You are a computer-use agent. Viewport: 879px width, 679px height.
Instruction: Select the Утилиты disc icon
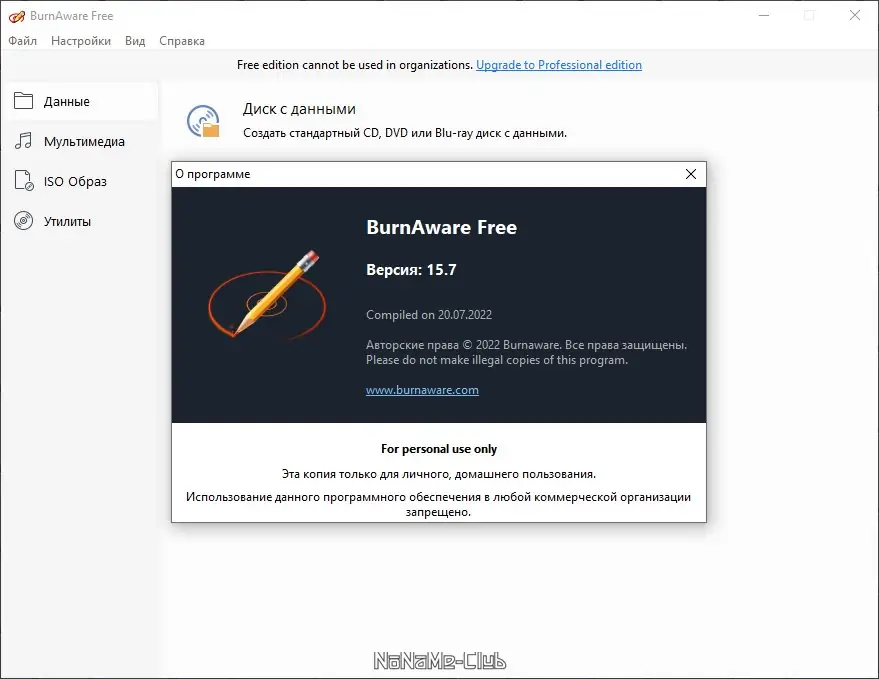pos(23,221)
